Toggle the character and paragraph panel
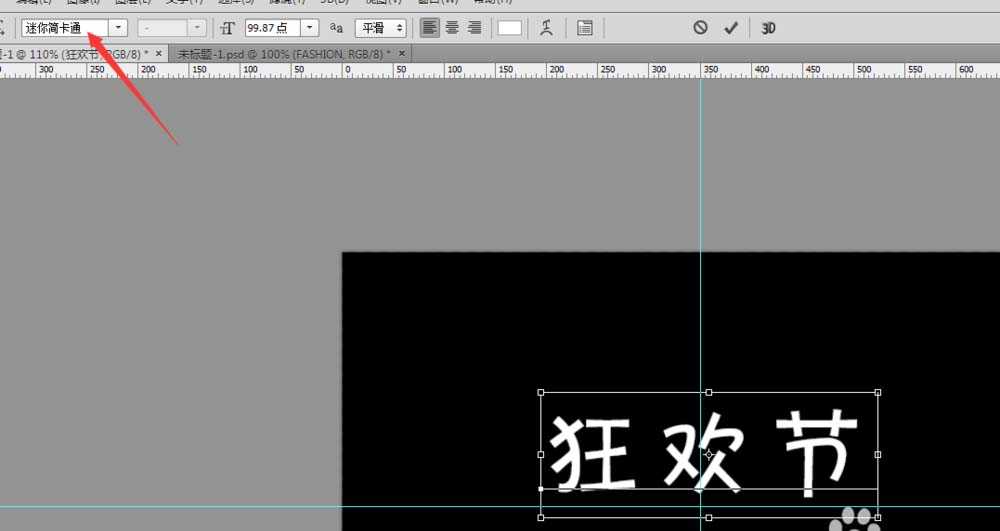 pyautogui.click(x=585, y=28)
